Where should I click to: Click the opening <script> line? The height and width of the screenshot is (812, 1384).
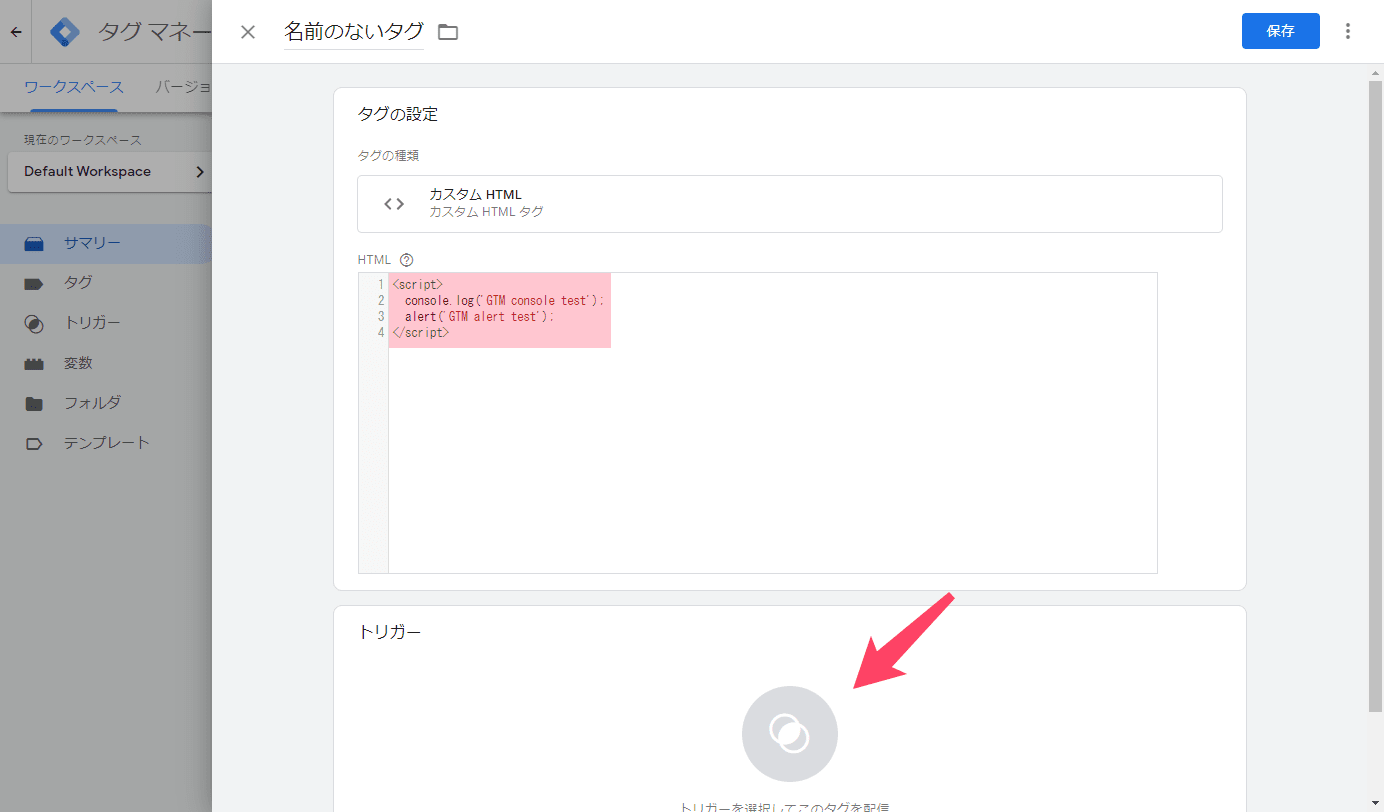(x=417, y=285)
